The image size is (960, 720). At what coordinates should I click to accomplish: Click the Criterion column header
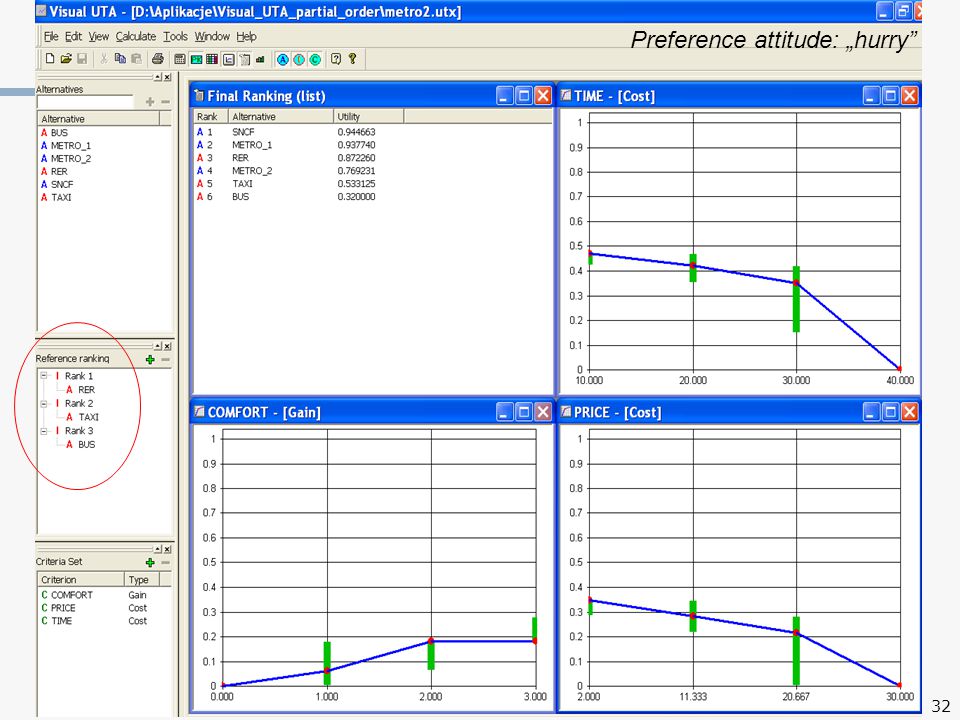coord(80,579)
